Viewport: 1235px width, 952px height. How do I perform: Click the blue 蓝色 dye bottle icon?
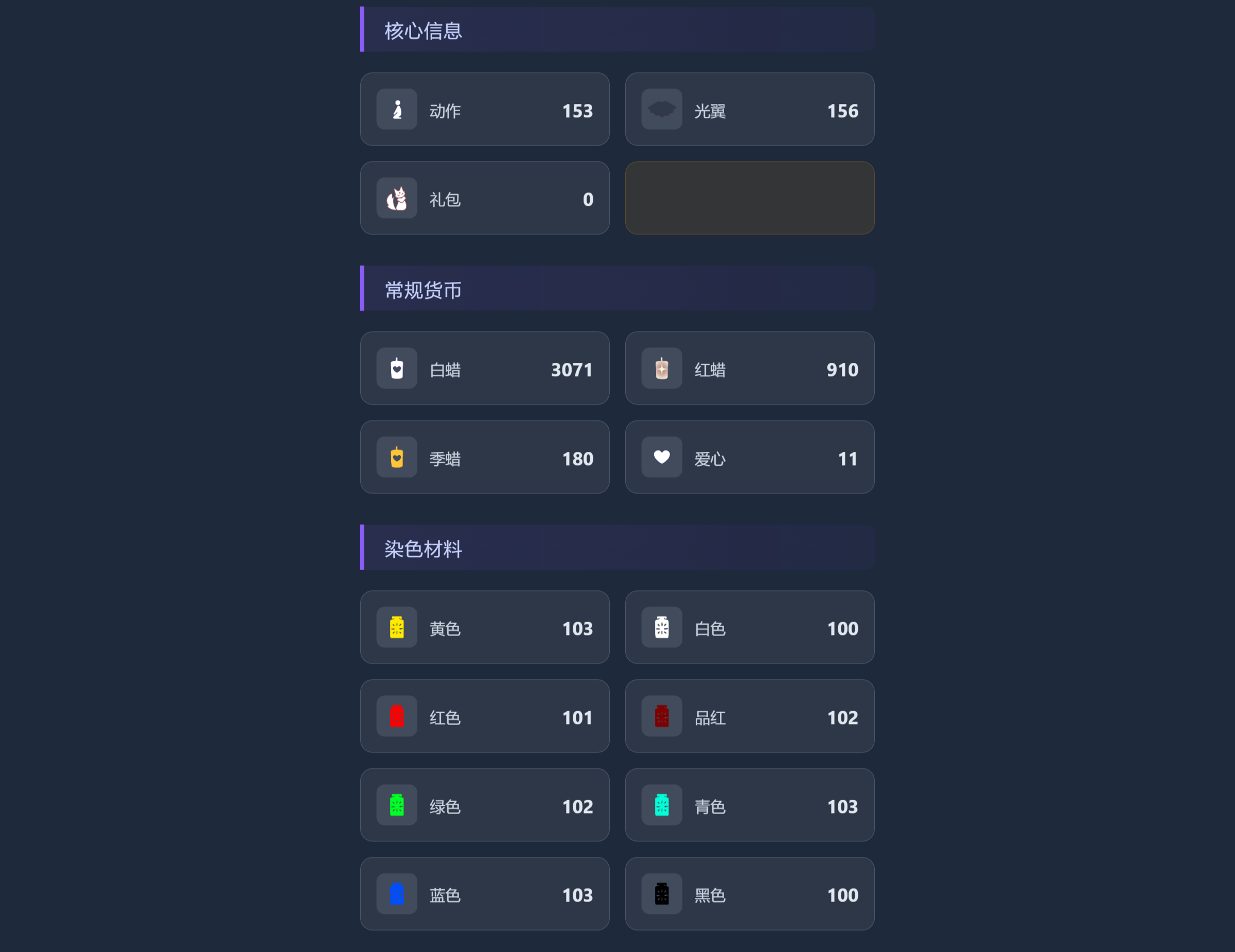397,894
